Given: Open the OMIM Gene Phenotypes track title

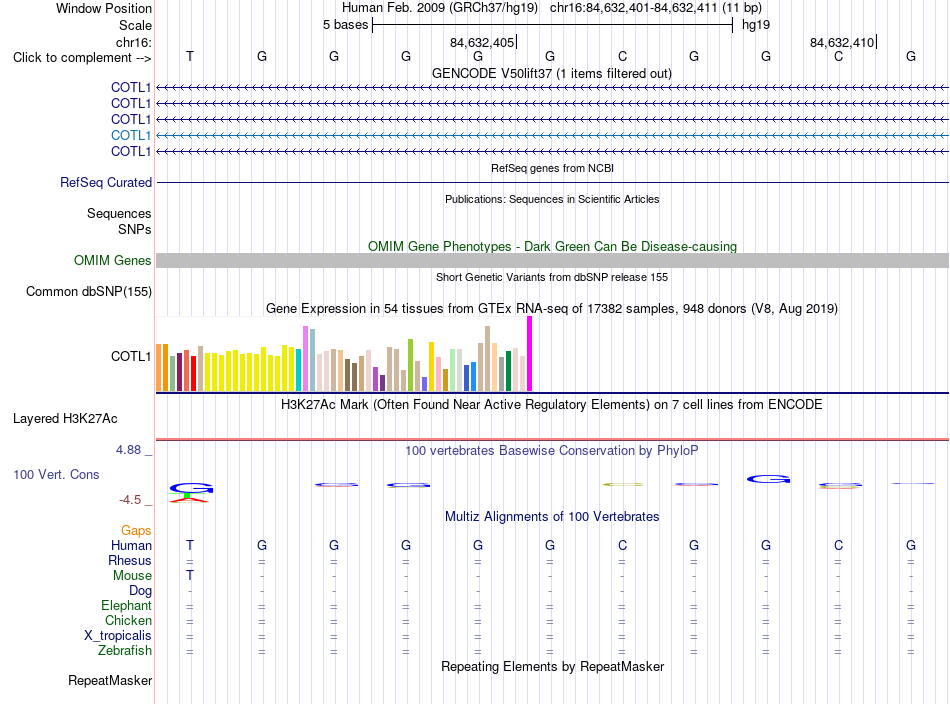Looking at the screenshot, I should point(552,247).
